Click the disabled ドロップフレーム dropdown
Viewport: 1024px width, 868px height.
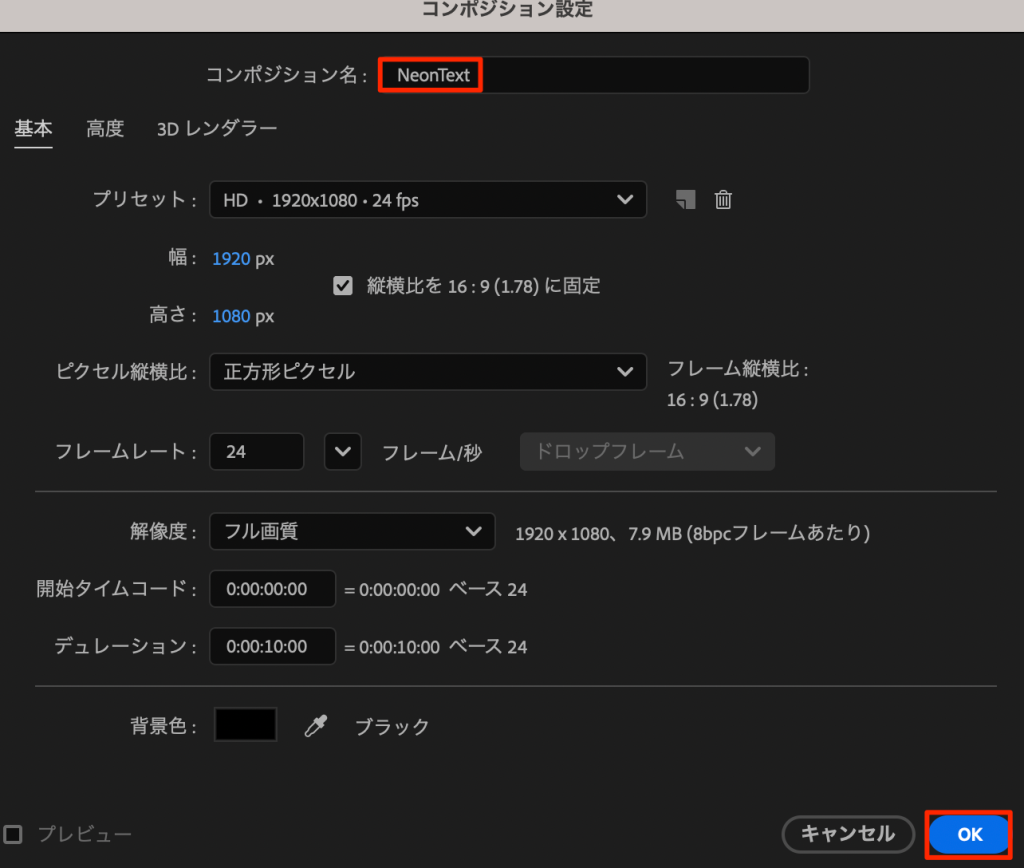pyautogui.click(x=646, y=452)
